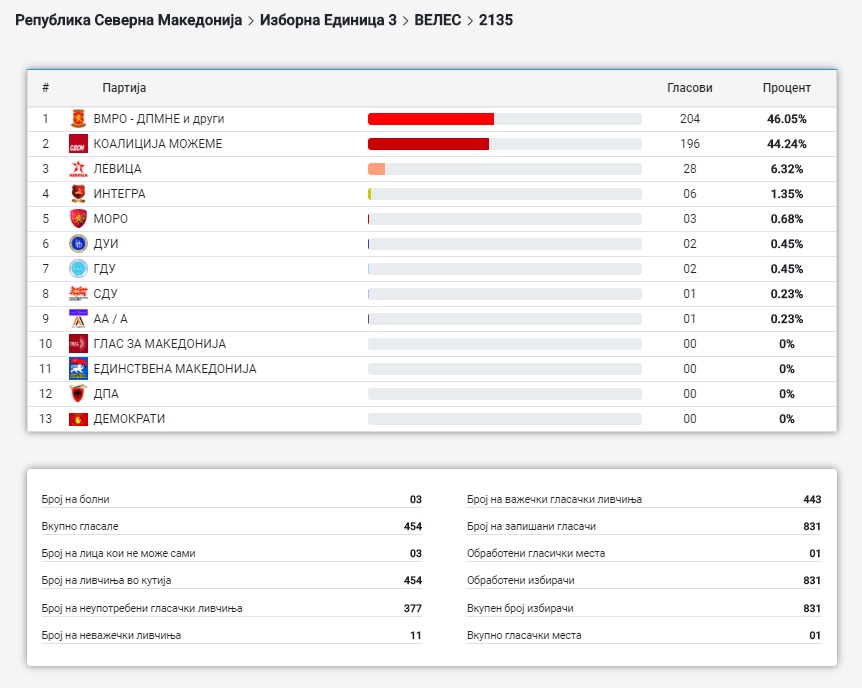Viewport: 862px width, 688px height.
Task: Click the ВМРО - ДПМНЕ party logo icon
Action: tap(78, 119)
